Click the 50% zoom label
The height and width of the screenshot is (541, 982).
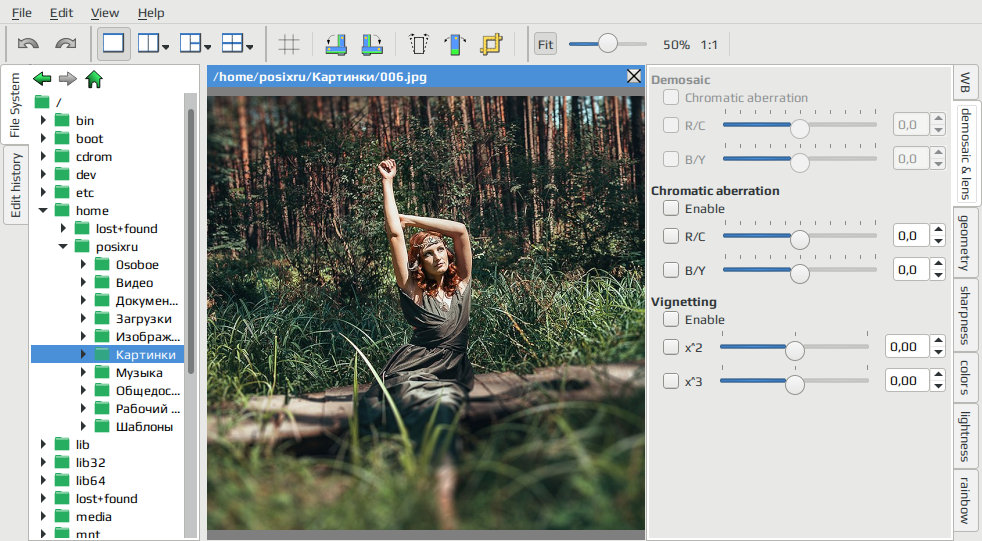coord(676,44)
